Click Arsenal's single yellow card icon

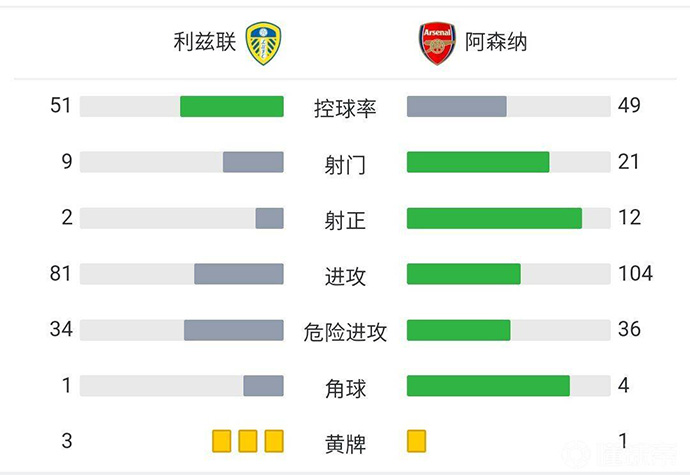click(x=417, y=441)
